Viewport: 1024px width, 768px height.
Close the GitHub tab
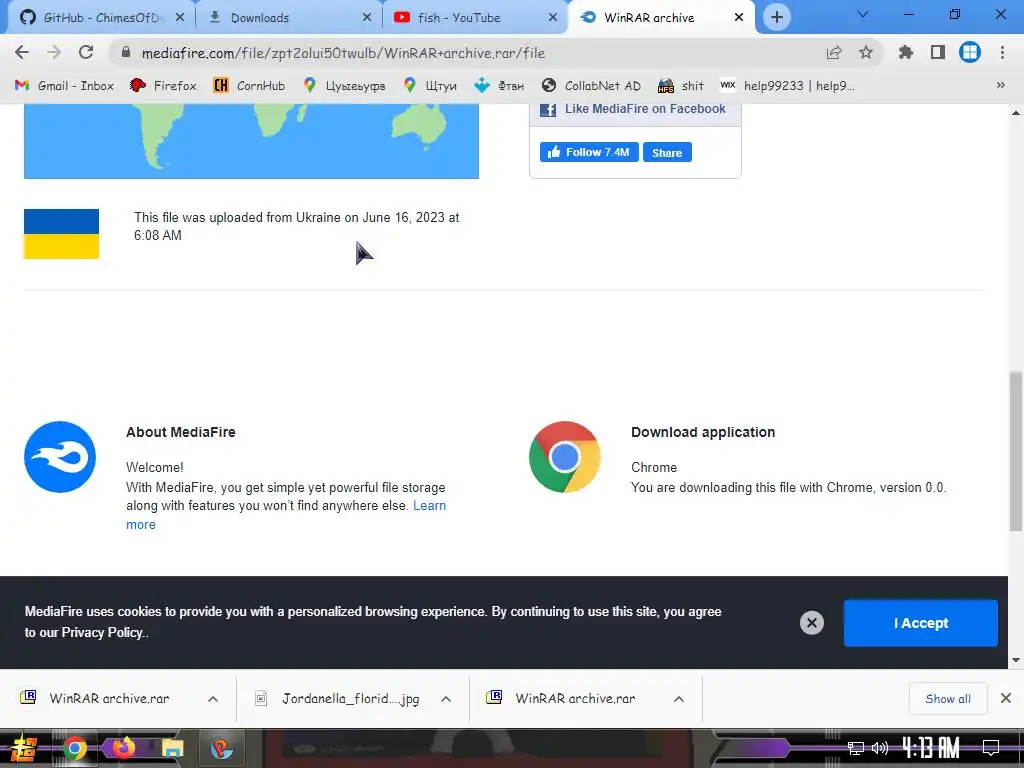click(180, 18)
